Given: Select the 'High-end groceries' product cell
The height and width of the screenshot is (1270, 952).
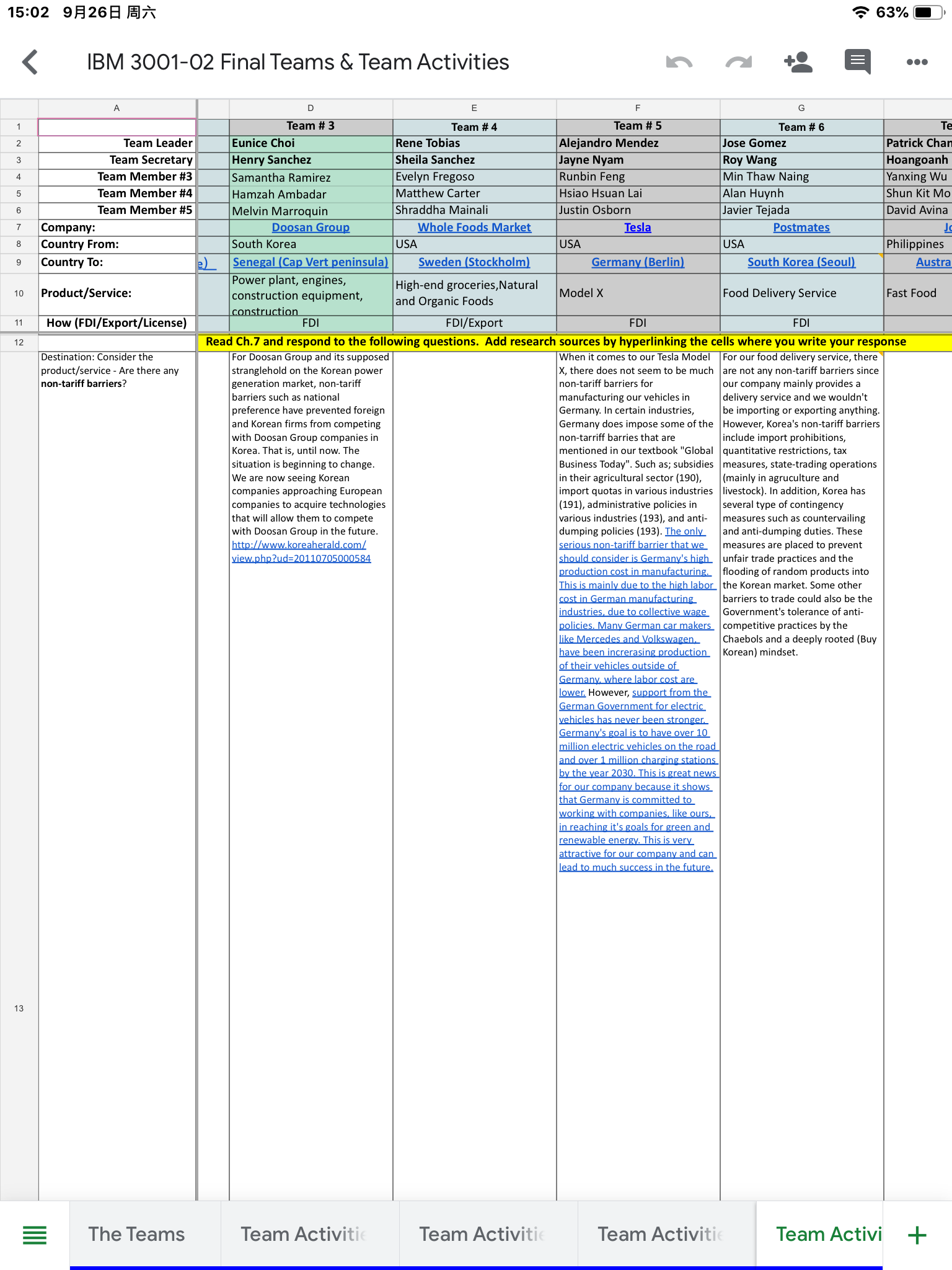Looking at the screenshot, I should pos(474,293).
